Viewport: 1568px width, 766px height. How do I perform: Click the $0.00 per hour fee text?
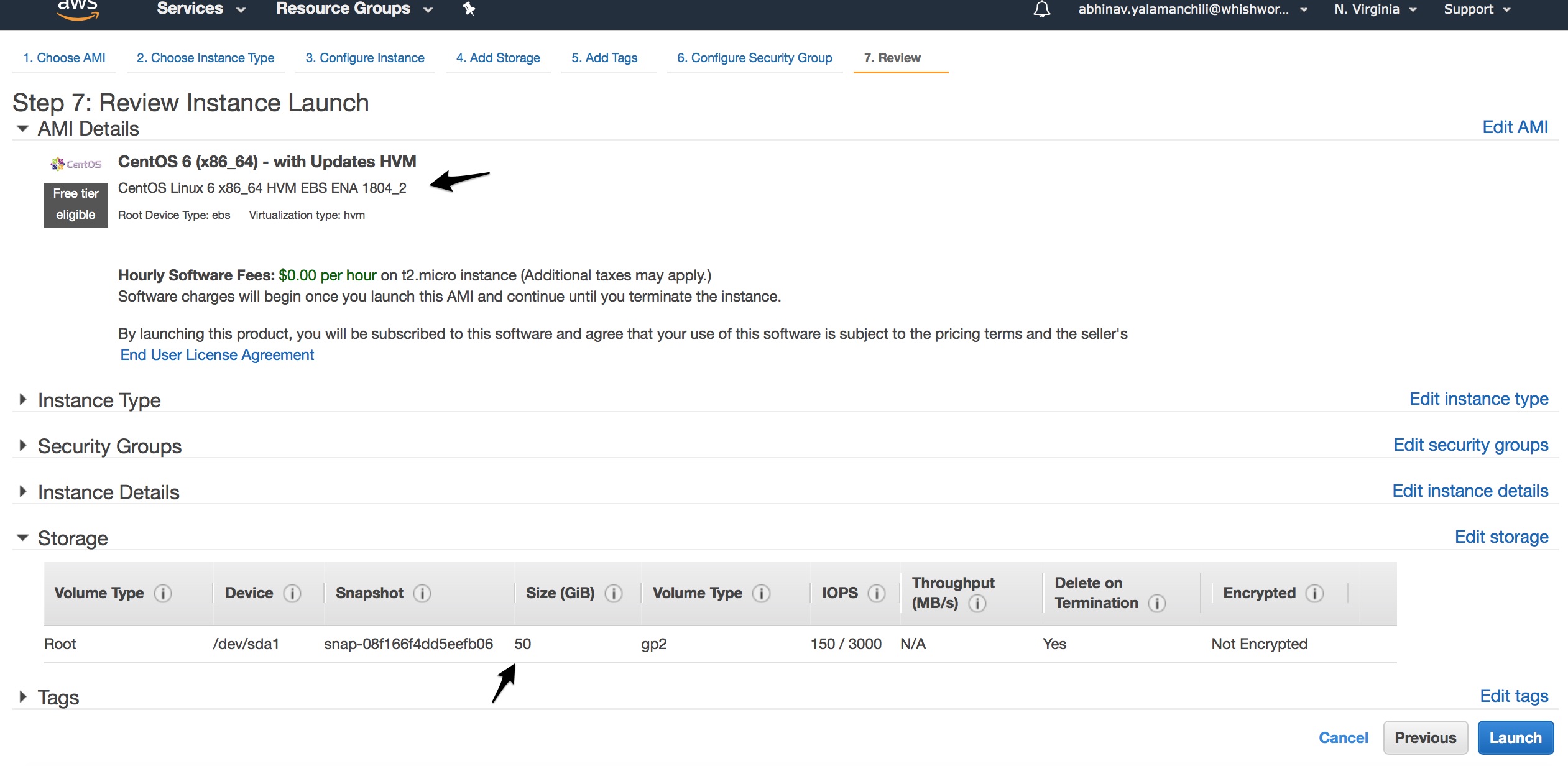click(327, 275)
